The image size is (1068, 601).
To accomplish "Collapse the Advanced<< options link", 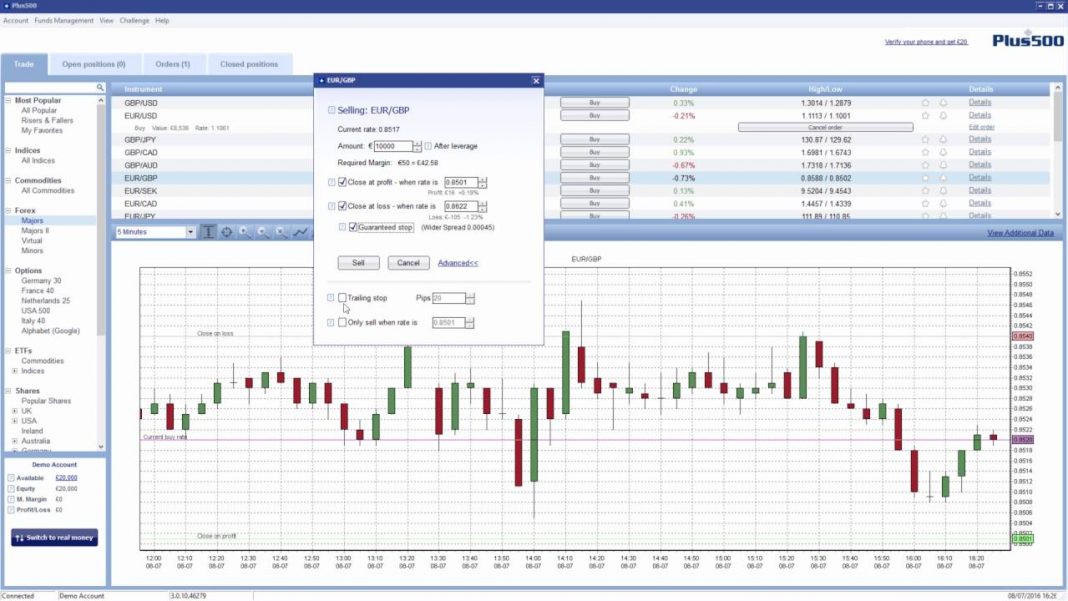I will click(458, 263).
